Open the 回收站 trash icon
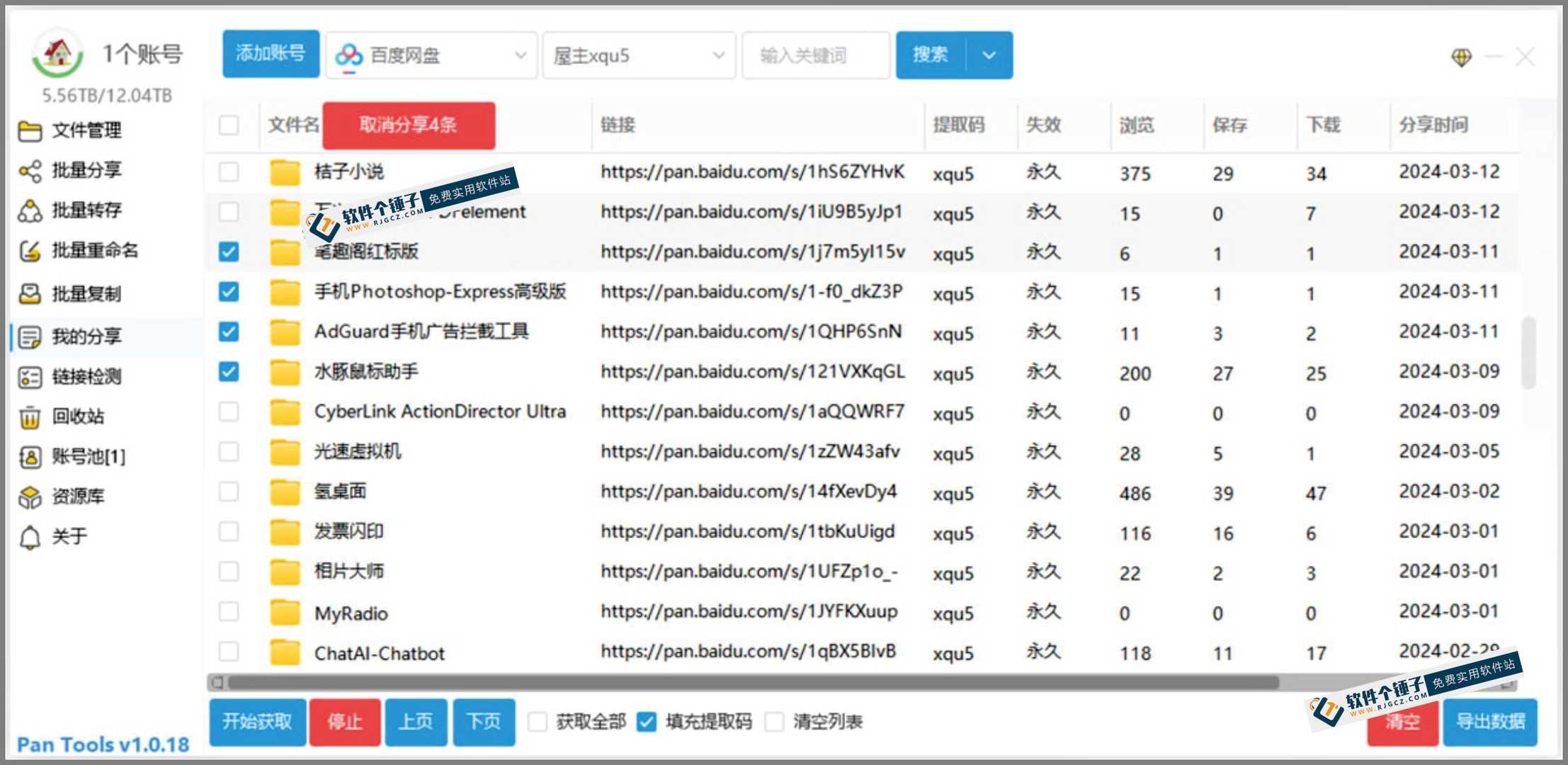The width and height of the screenshot is (1568, 765). pyautogui.click(x=30, y=416)
